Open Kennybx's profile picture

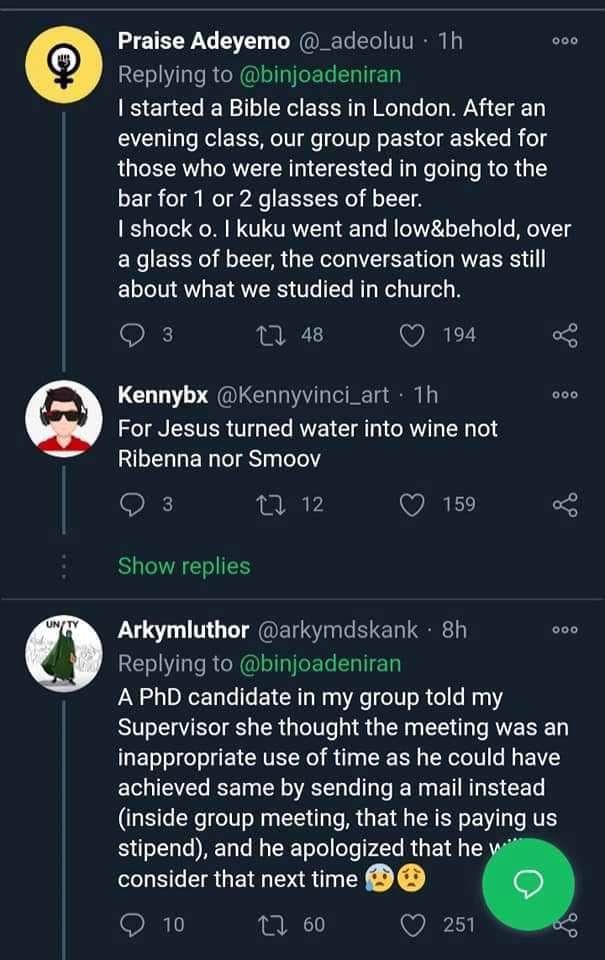pos(65,418)
